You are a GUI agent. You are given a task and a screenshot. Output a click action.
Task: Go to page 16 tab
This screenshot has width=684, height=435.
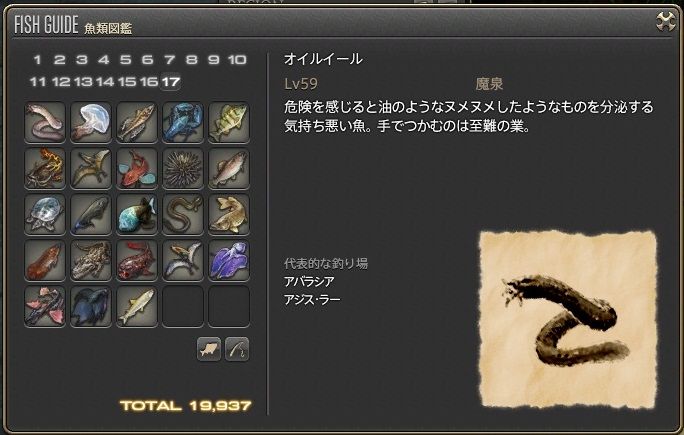(x=149, y=82)
